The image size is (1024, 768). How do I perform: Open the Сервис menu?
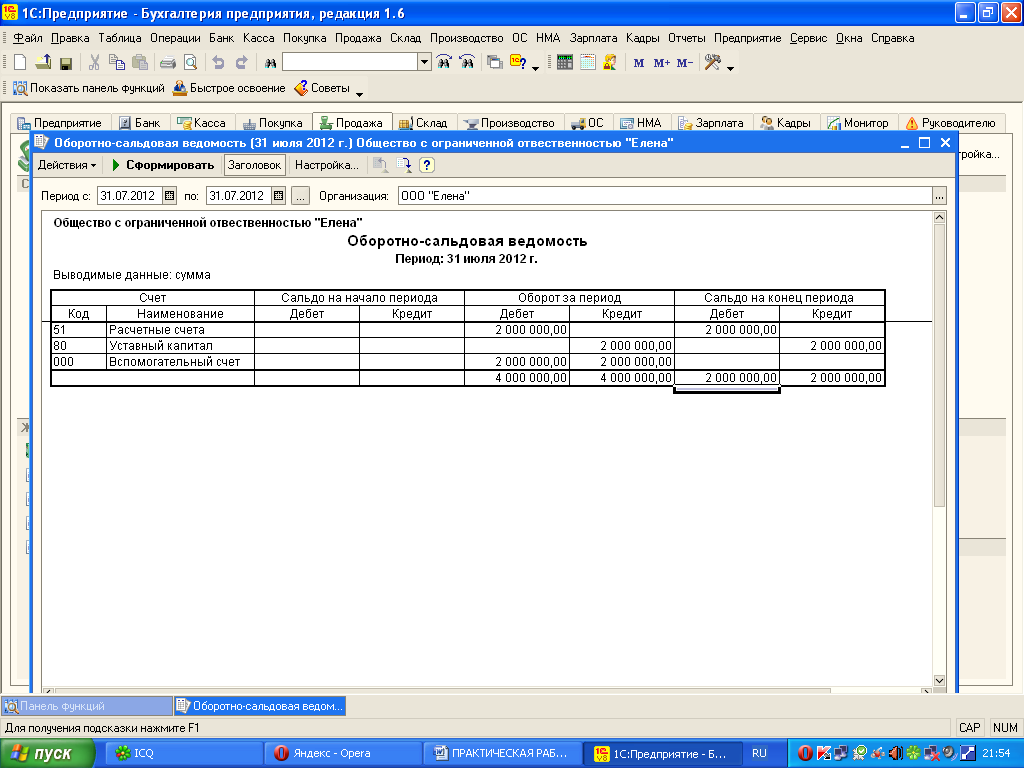point(808,39)
